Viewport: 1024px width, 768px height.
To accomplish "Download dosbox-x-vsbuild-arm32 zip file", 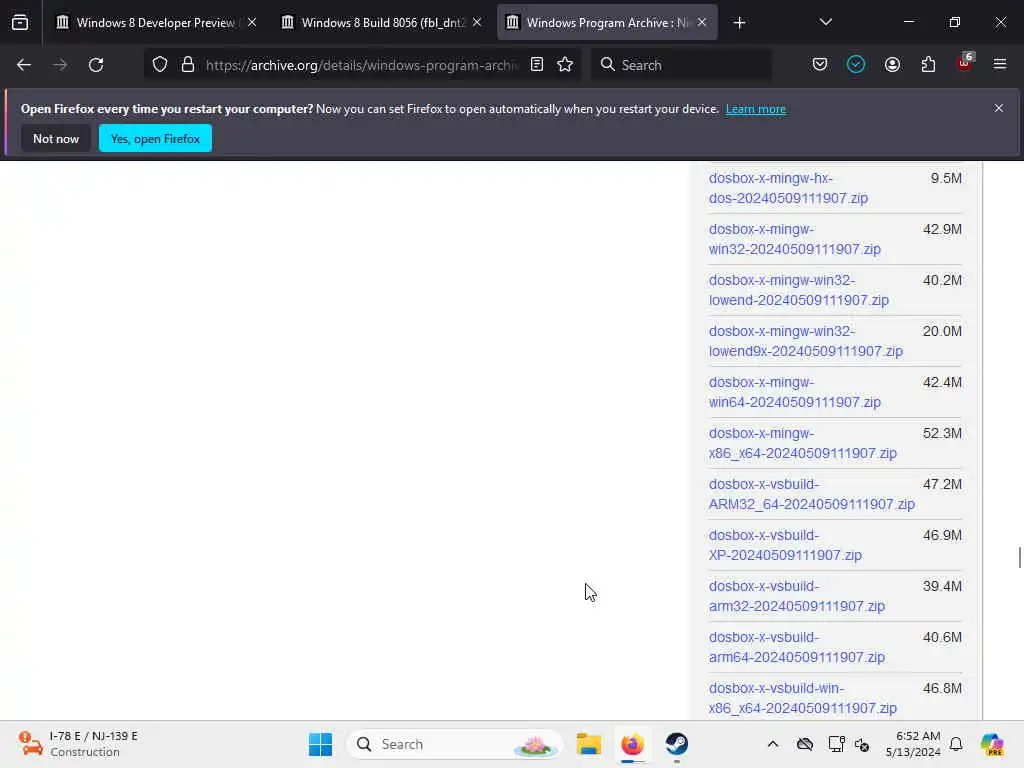I will coord(797,596).
